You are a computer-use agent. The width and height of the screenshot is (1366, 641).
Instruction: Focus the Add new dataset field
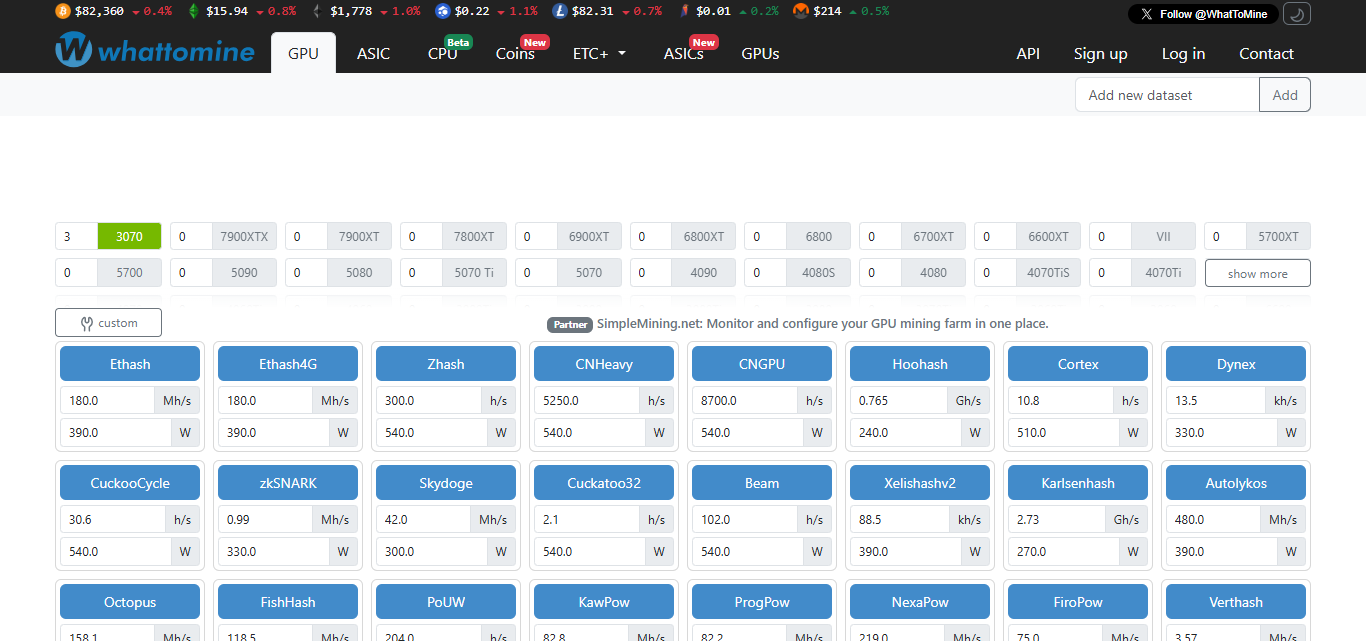pos(1167,95)
